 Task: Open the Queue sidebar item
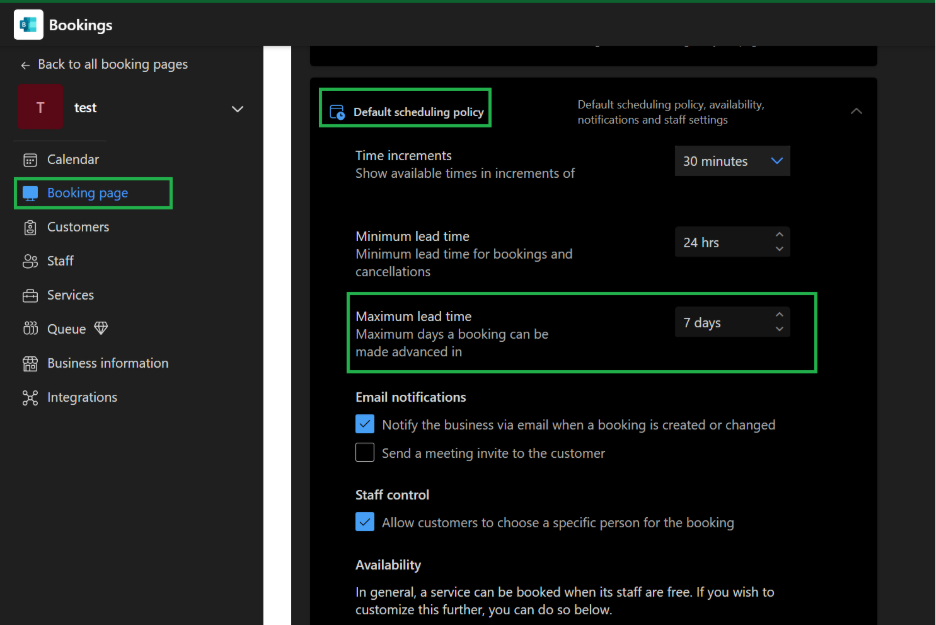click(66, 329)
